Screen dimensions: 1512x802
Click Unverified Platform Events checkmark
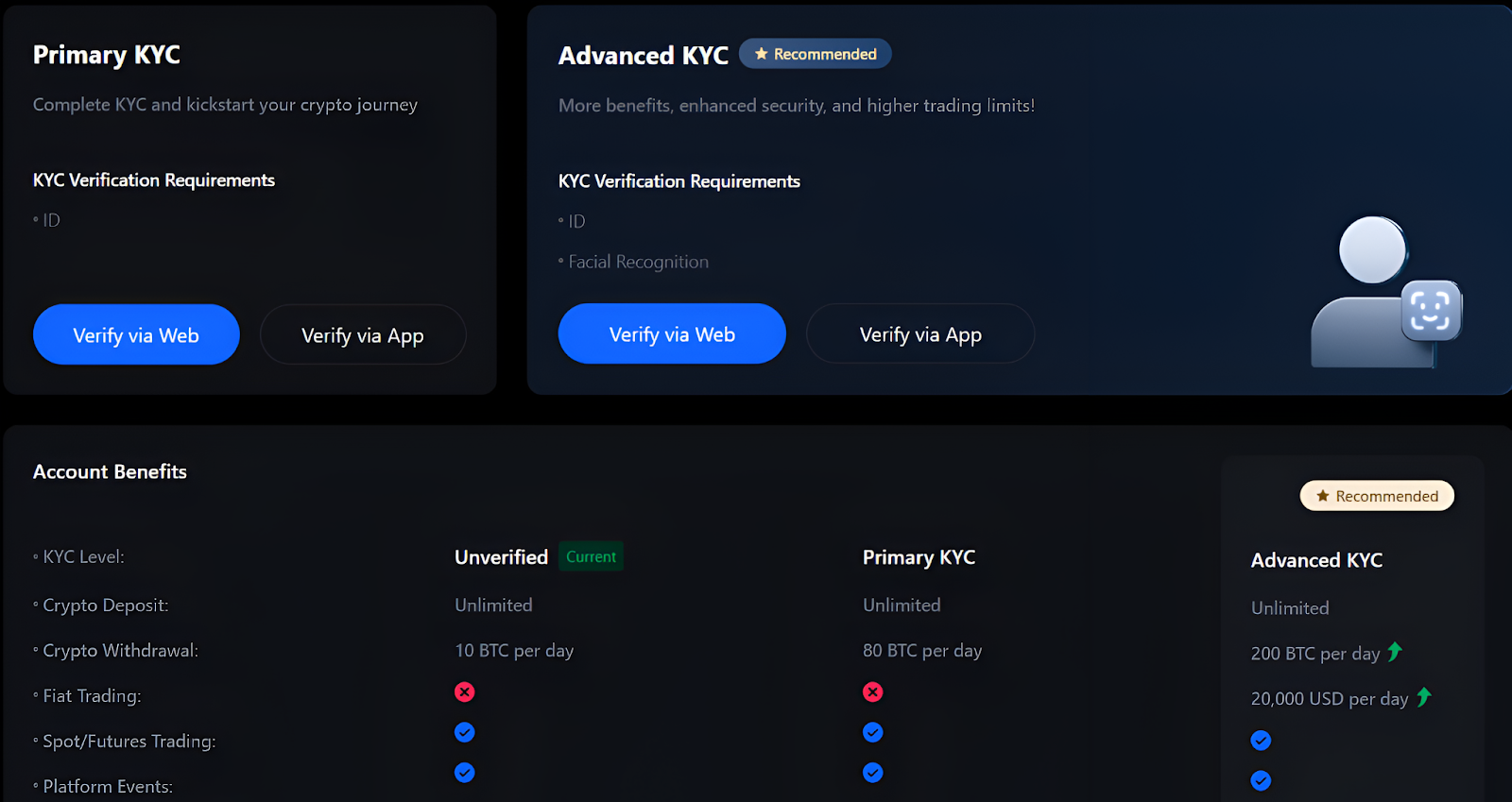click(464, 773)
